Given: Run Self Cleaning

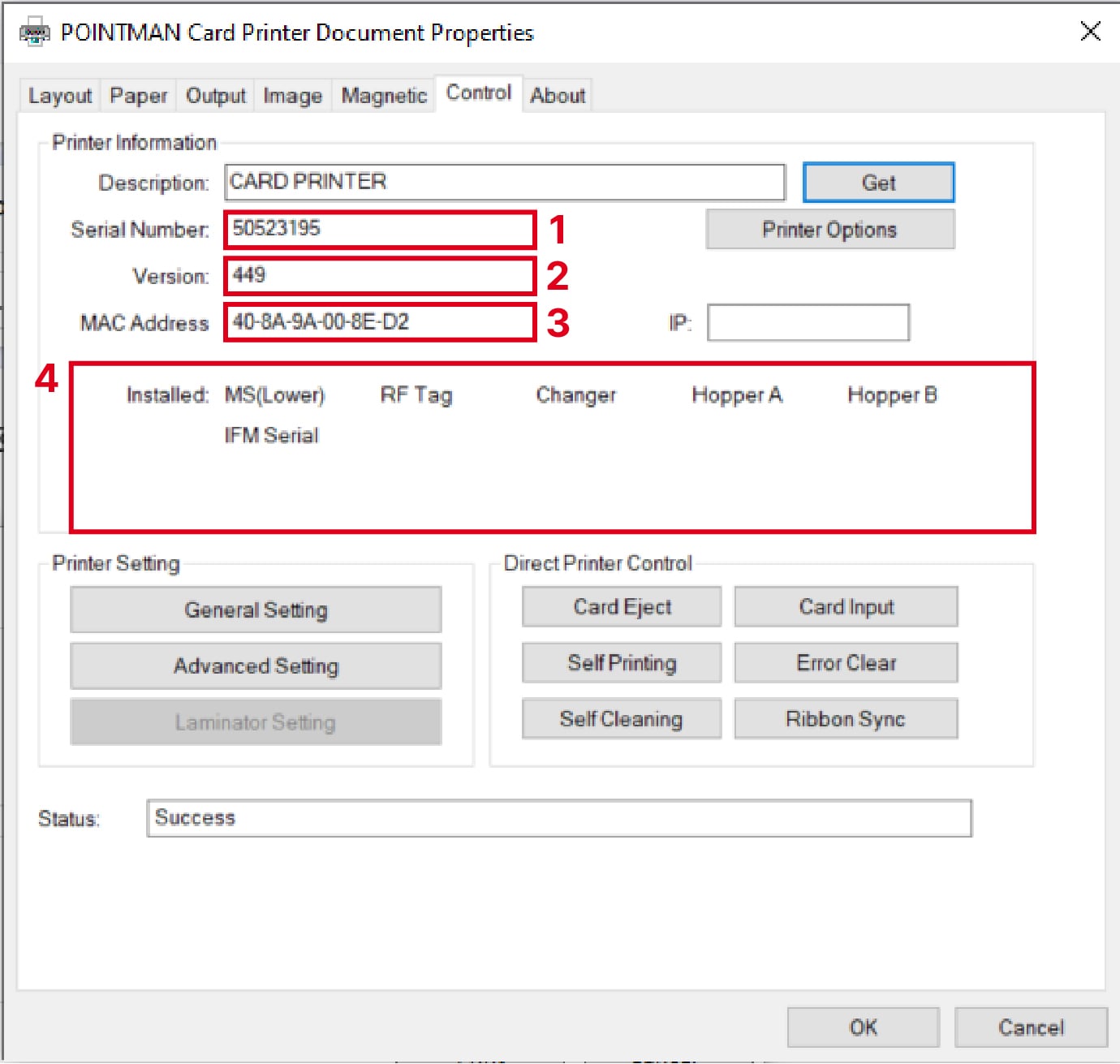Looking at the screenshot, I should point(622,719).
